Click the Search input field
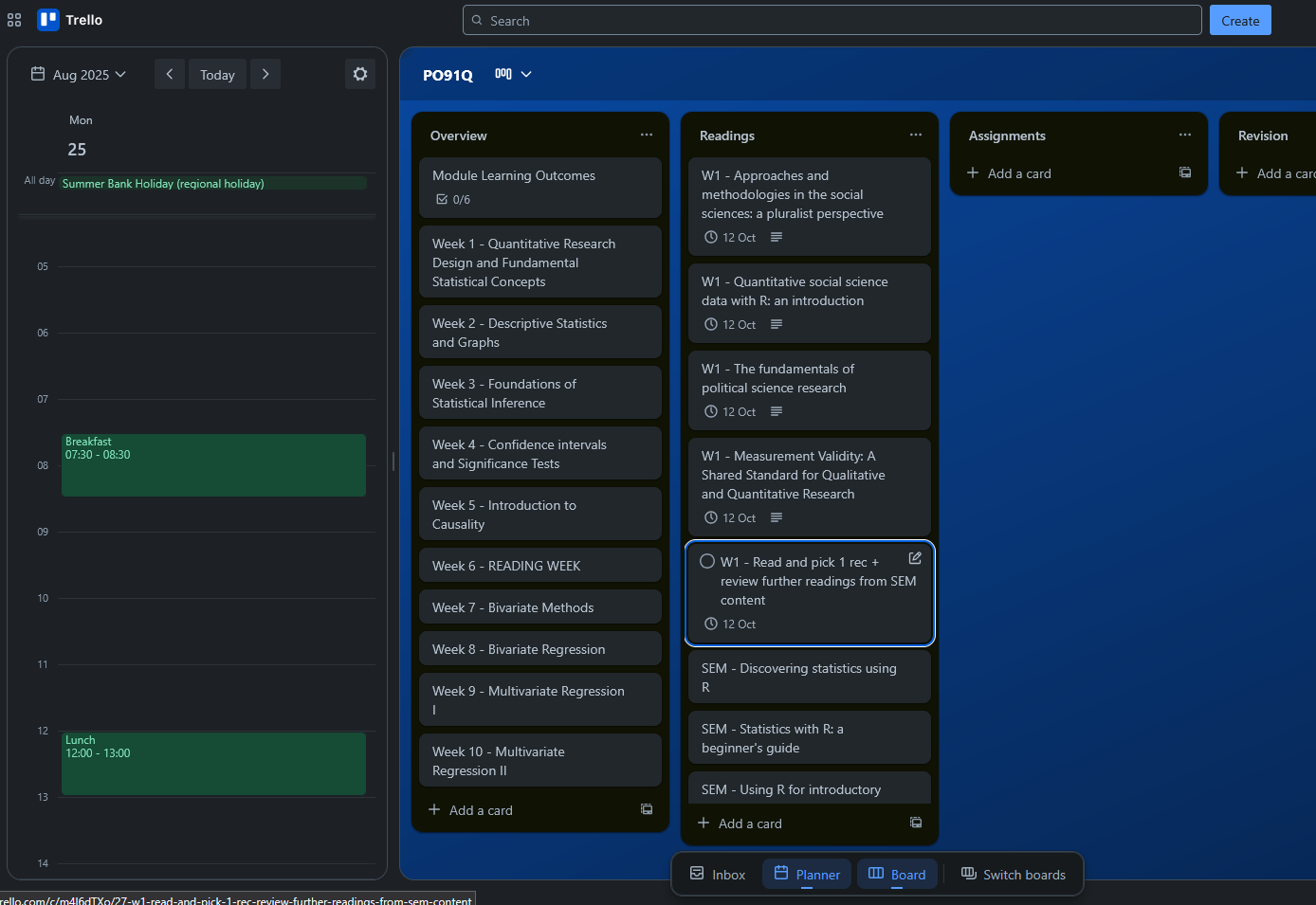Image resolution: width=1316 pixels, height=905 pixels. pos(834,21)
